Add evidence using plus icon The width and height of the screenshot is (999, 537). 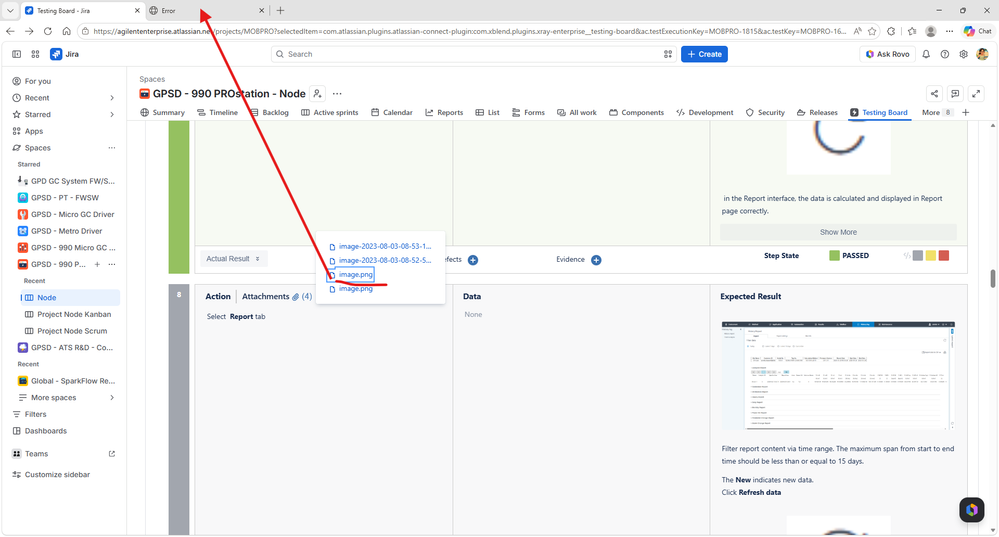(596, 260)
